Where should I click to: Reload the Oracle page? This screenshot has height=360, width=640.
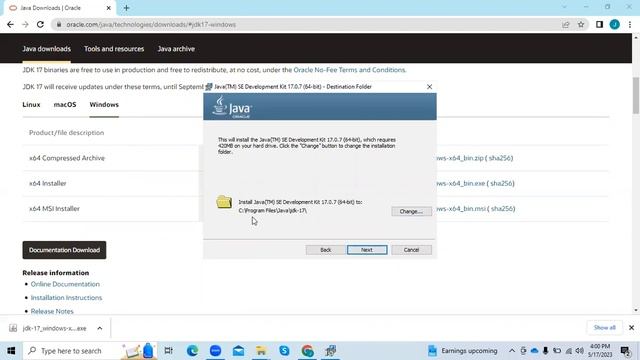tap(40, 24)
